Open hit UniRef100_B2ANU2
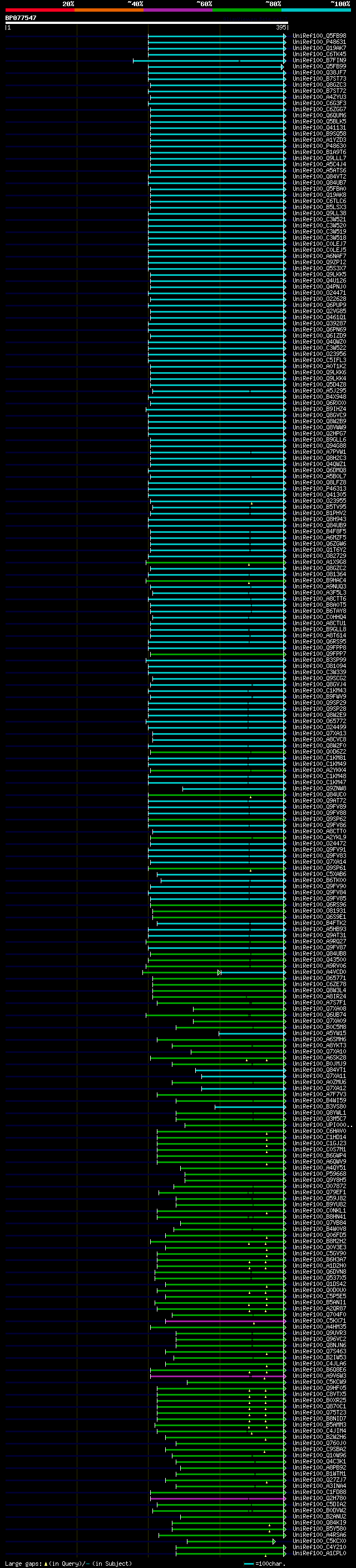 (x=319, y=1516)
